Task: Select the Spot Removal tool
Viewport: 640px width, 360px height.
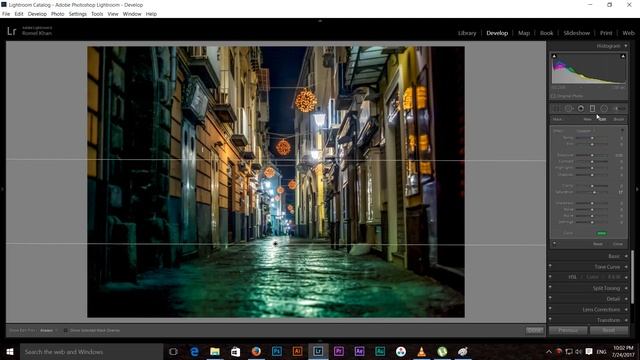Action: [568, 109]
